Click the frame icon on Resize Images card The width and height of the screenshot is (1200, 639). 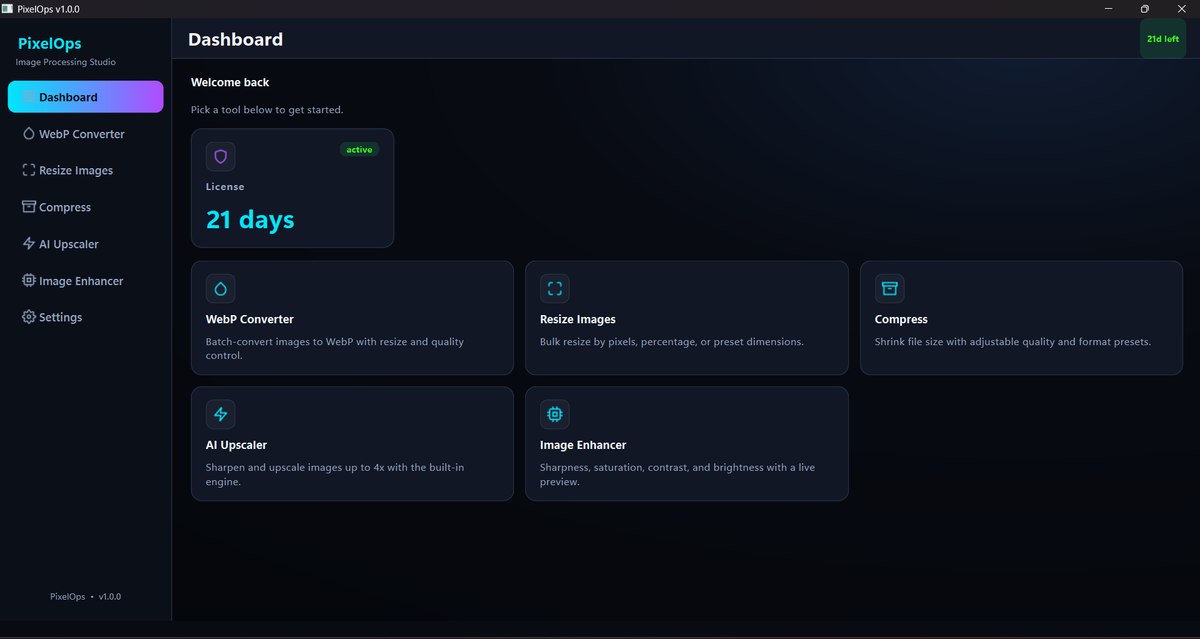click(555, 289)
